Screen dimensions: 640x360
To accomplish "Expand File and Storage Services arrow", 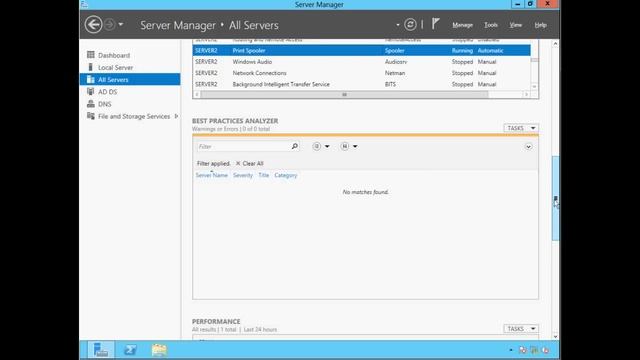I will click(176, 116).
